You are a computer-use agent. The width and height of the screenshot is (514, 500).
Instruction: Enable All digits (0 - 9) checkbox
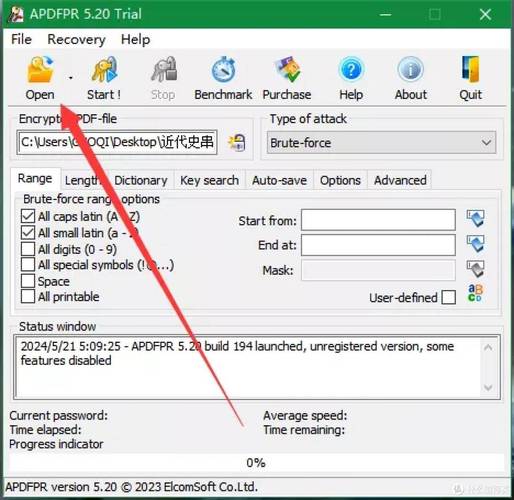[28, 249]
